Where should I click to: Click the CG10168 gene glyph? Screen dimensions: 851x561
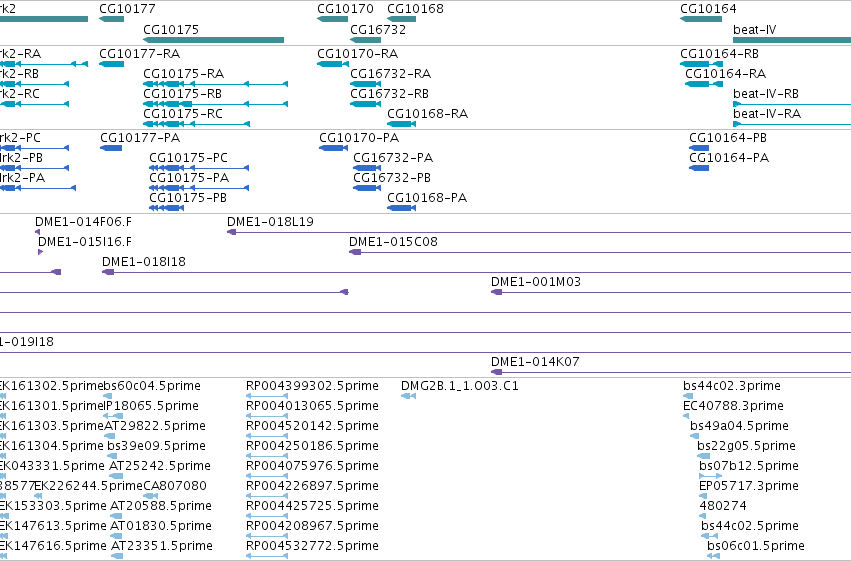[401, 19]
